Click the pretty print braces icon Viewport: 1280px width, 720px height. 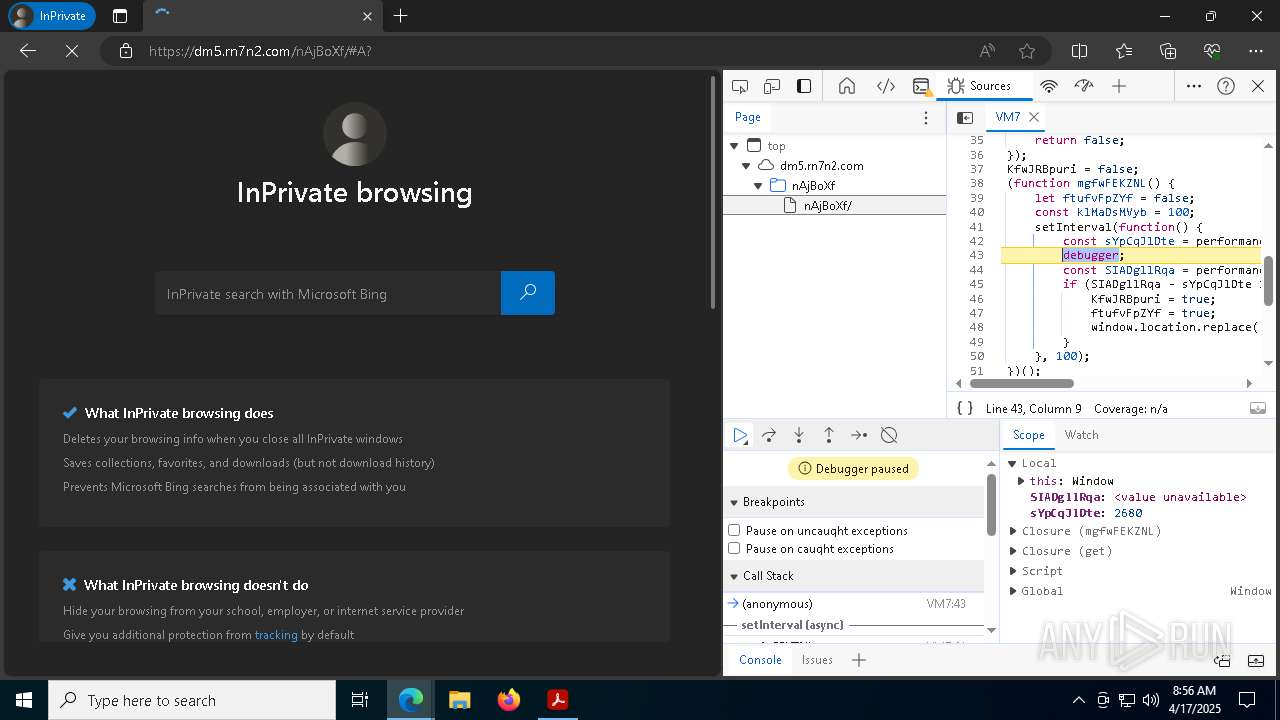point(965,408)
